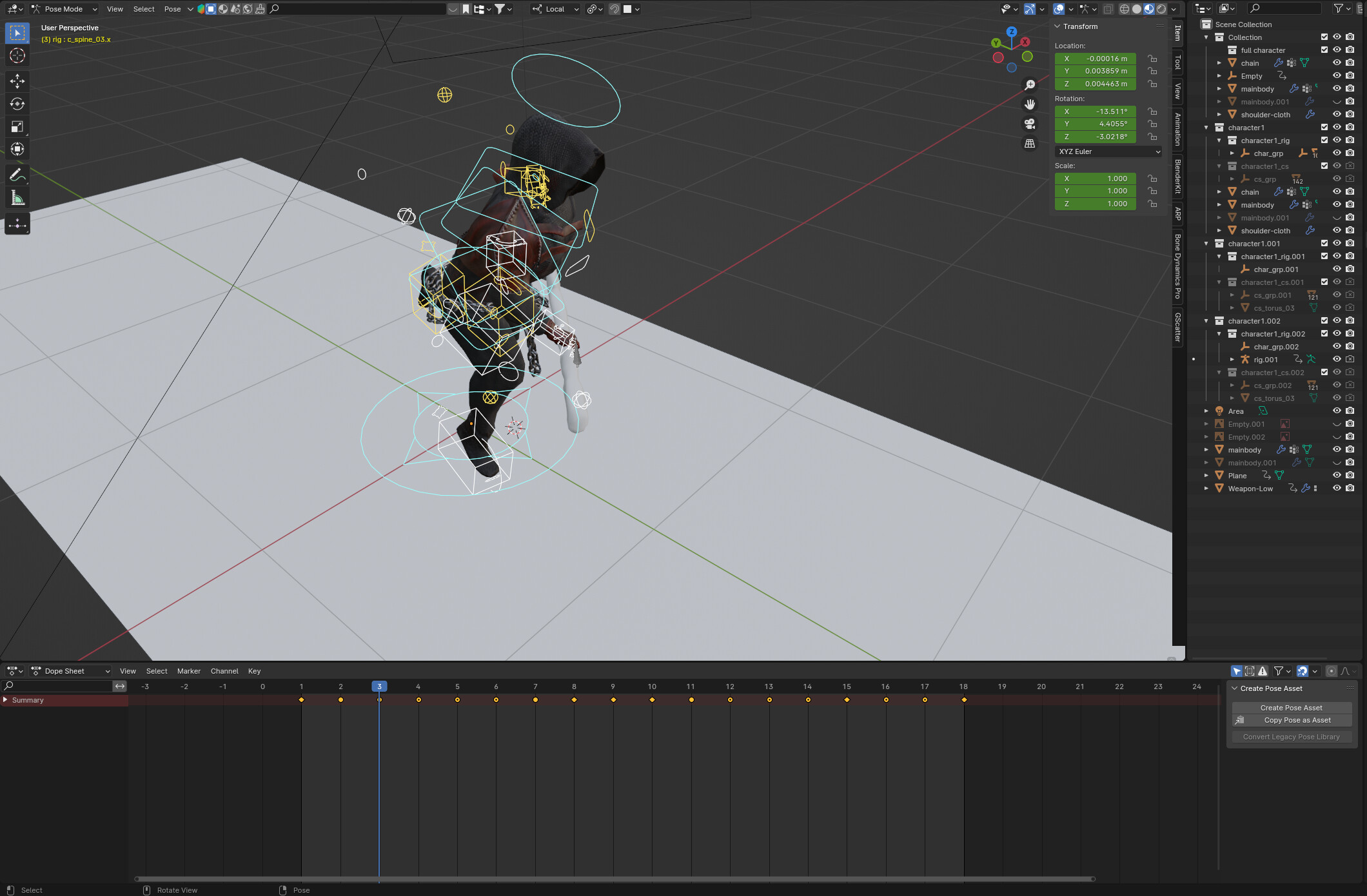Click the Rotation X value field
The image size is (1367, 896).
click(x=1096, y=112)
